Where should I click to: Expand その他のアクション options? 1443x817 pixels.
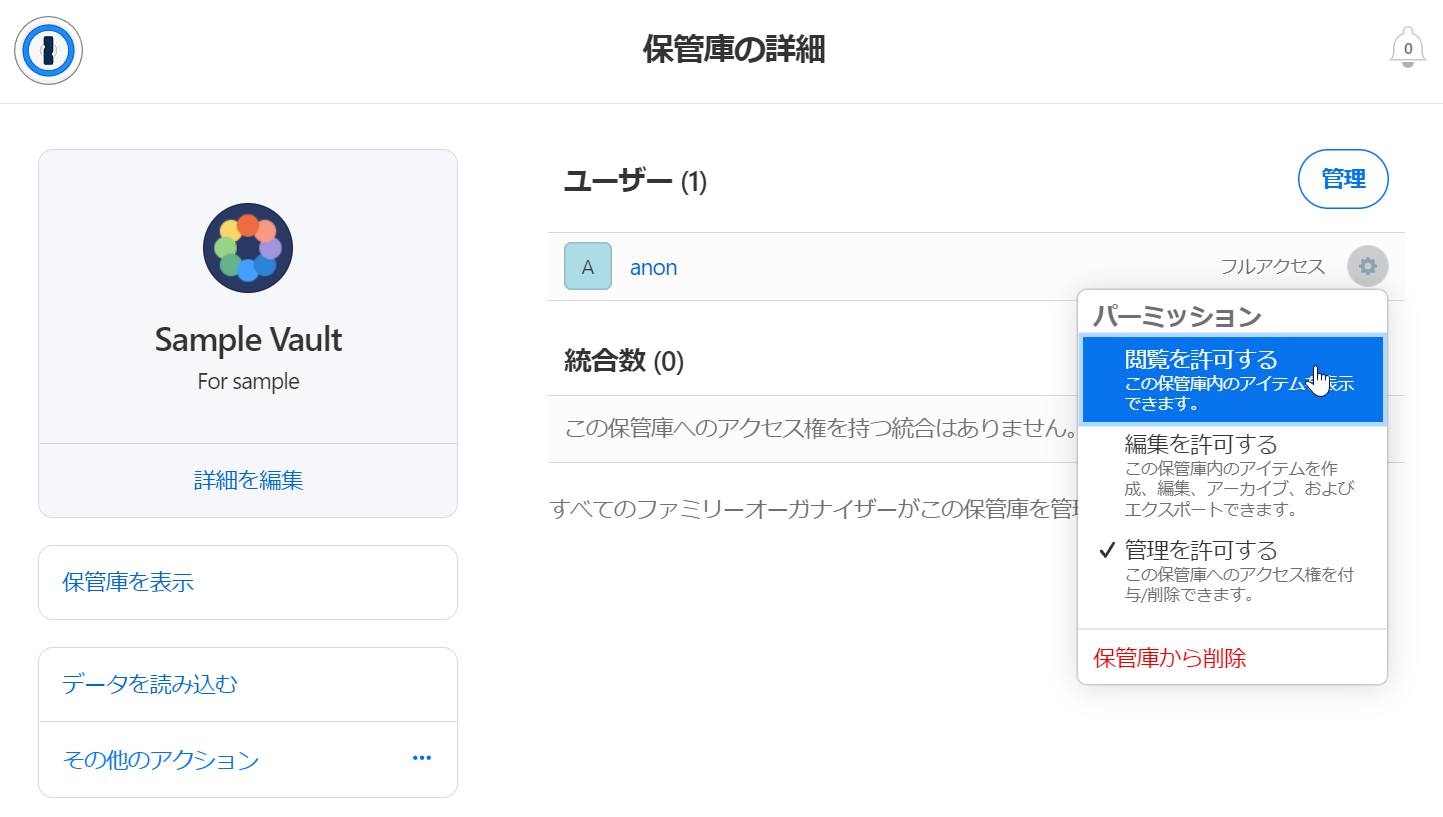coord(248,760)
